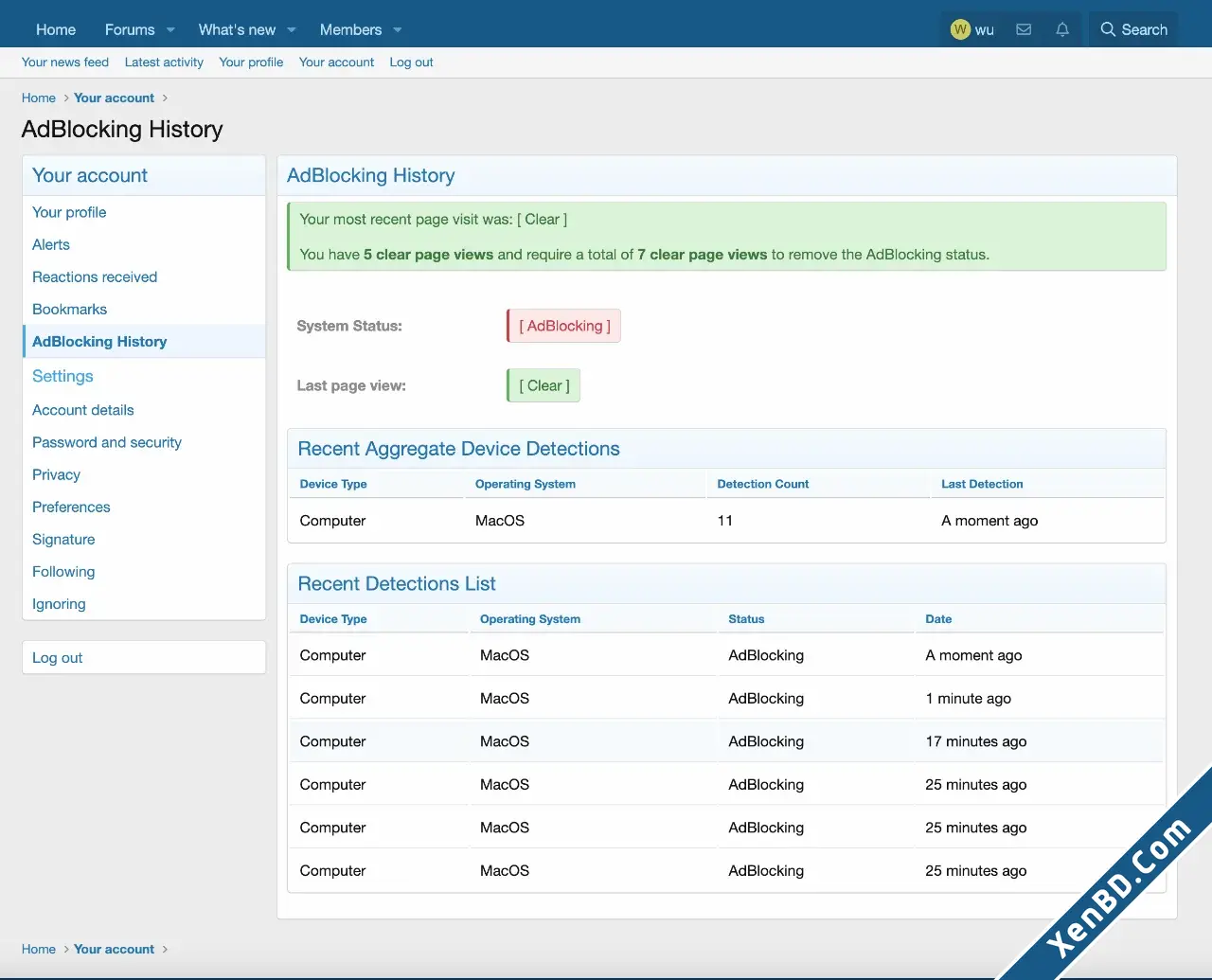Open Preferences in the sidebar

click(144, 507)
